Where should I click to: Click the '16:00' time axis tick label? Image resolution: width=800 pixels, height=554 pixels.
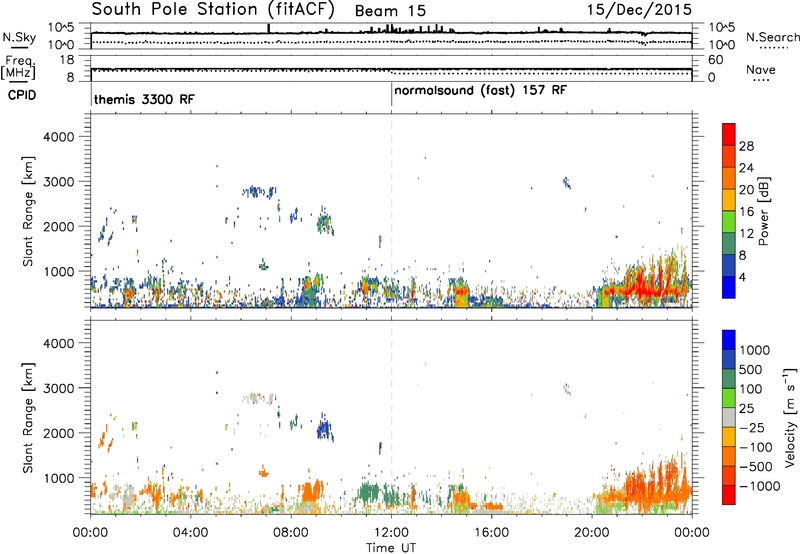(491, 533)
